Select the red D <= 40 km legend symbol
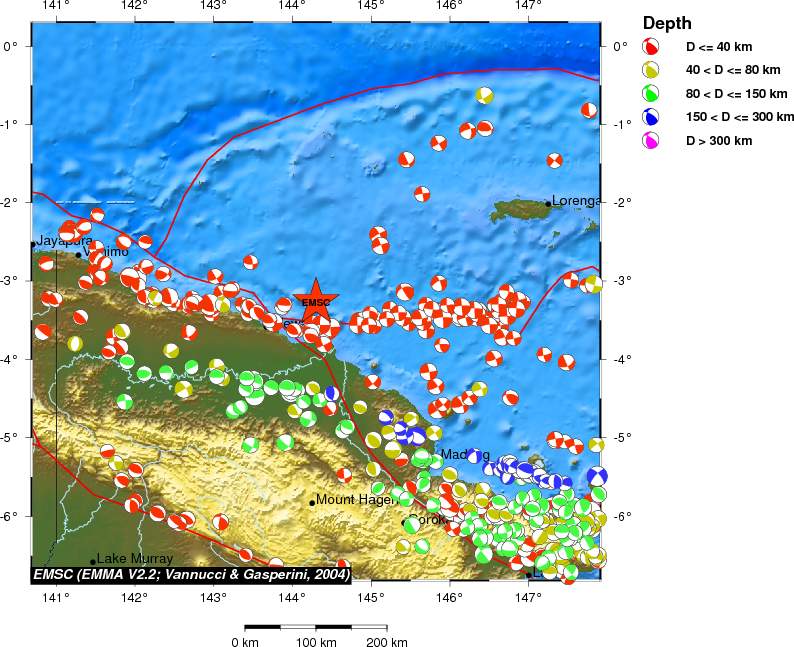The image size is (794, 647). tap(651, 47)
